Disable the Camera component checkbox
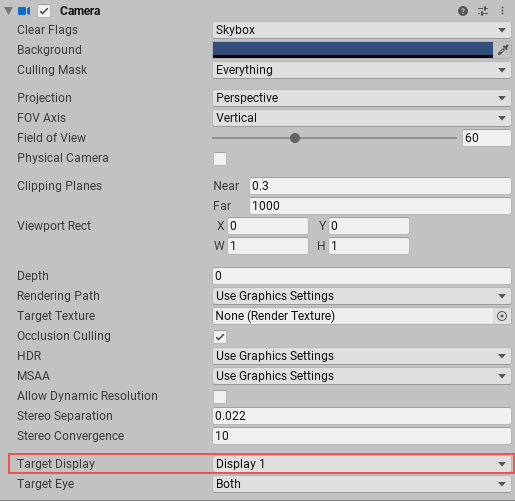The height and width of the screenshot is (501, 515). (44, 11)
